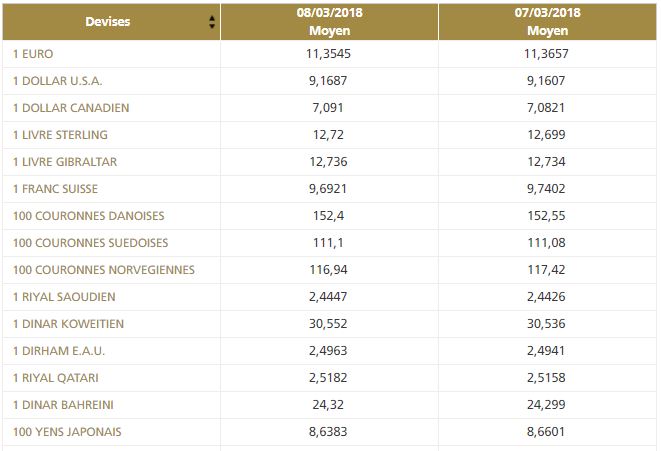Open 100 COURONNES DANOISES row

tap(89, 216)
